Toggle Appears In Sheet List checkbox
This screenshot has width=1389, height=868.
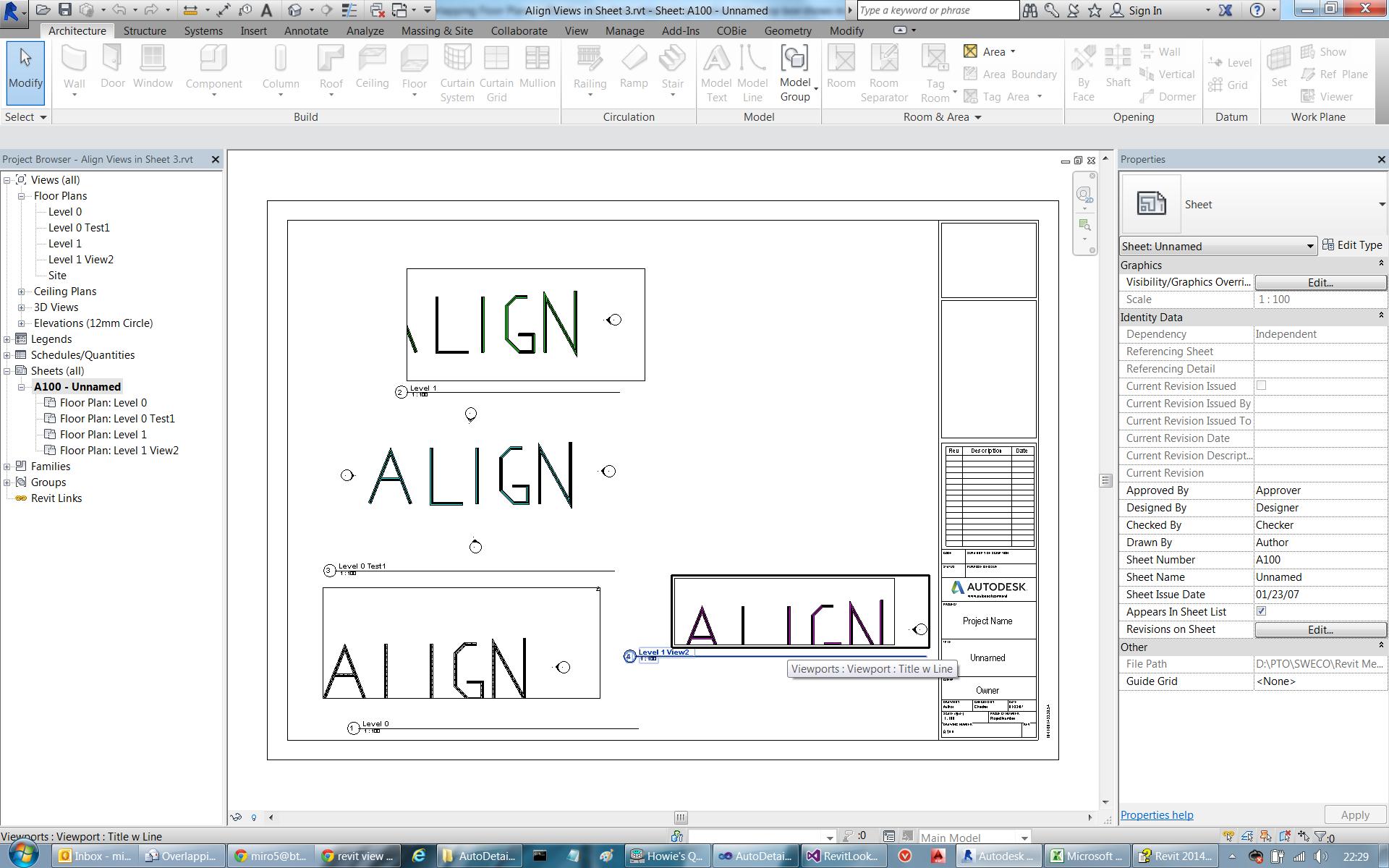coord(1261,611)
